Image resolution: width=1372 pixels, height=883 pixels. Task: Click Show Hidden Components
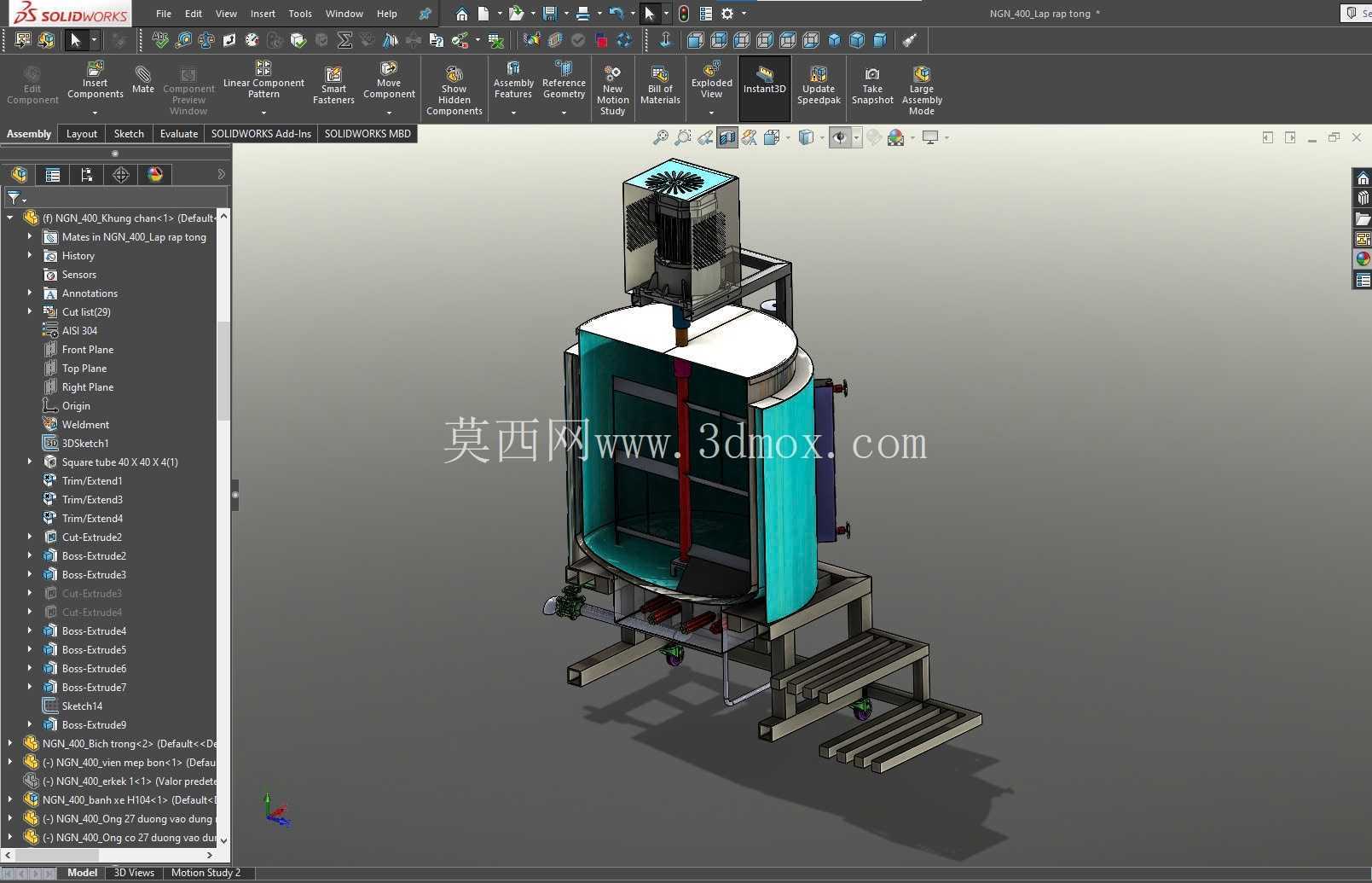pyautogui.click(x=454, y=90)
